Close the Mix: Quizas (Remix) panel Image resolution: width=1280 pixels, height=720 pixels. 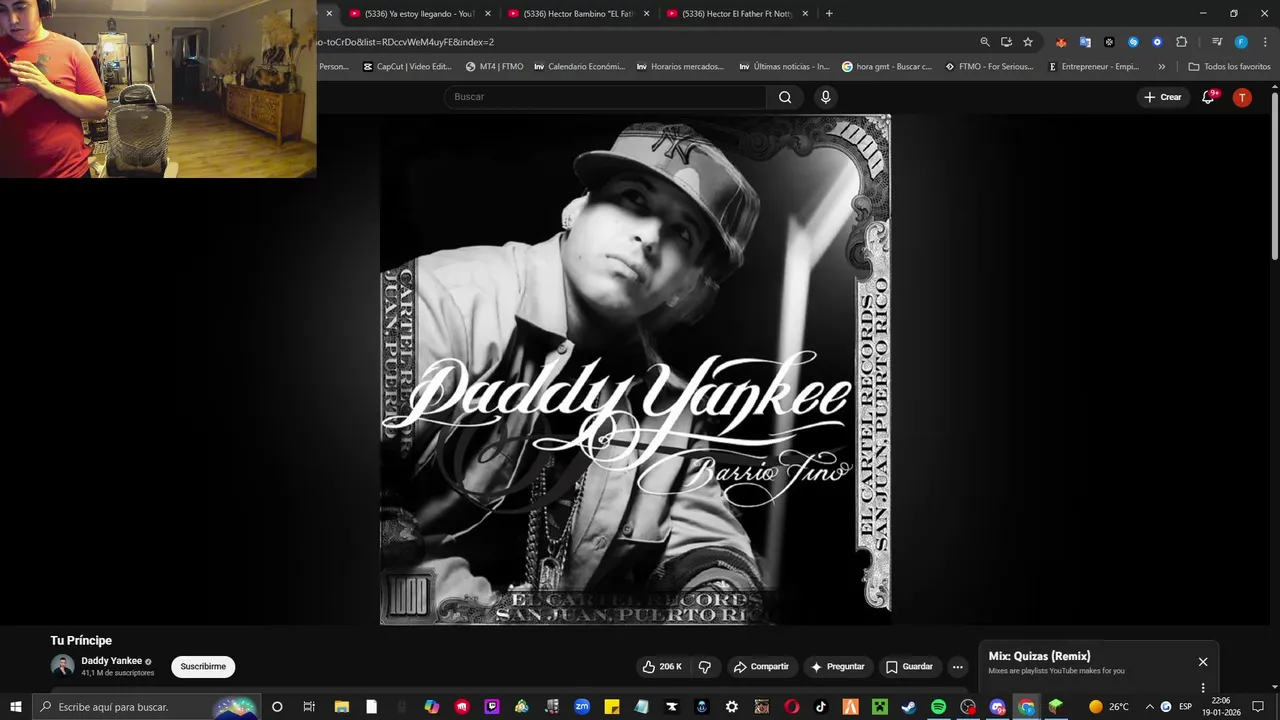1203,662
